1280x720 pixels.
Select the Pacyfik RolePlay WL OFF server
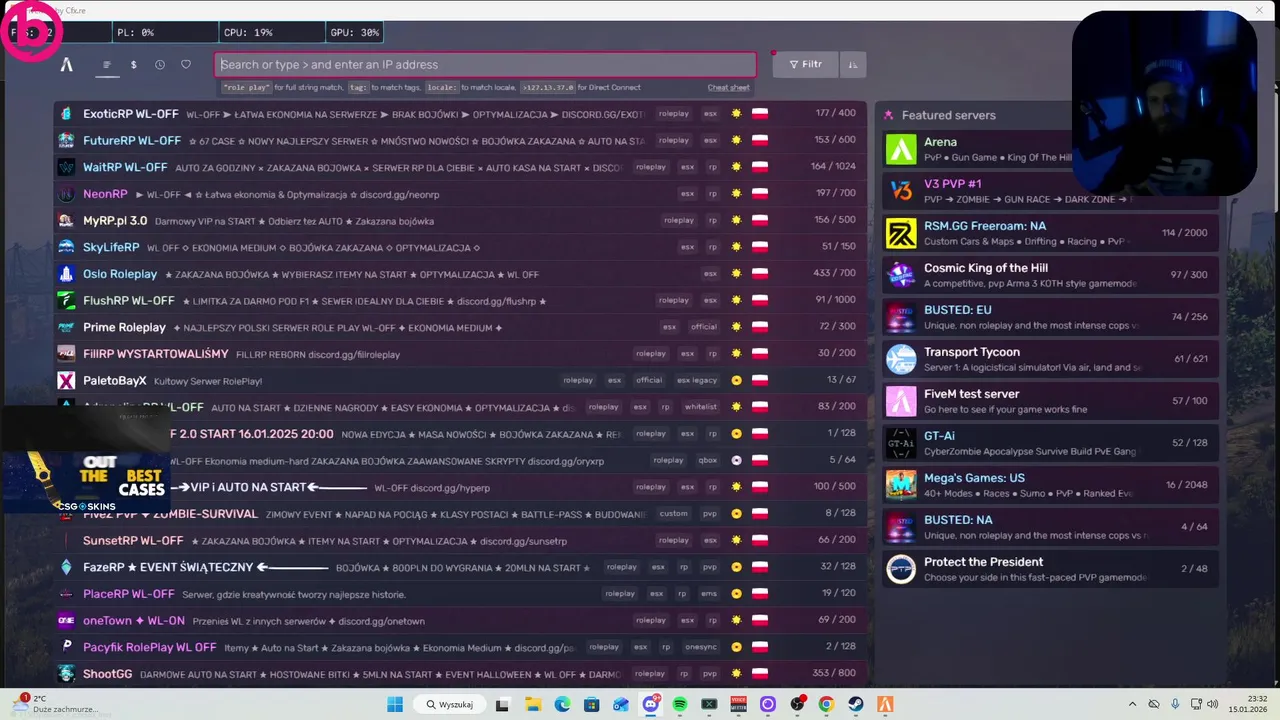point(460,647)
